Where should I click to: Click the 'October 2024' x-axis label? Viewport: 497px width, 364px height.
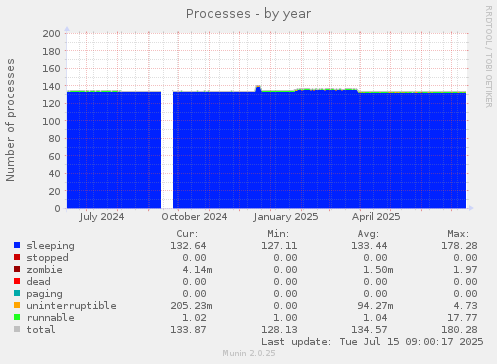point(194,217)
